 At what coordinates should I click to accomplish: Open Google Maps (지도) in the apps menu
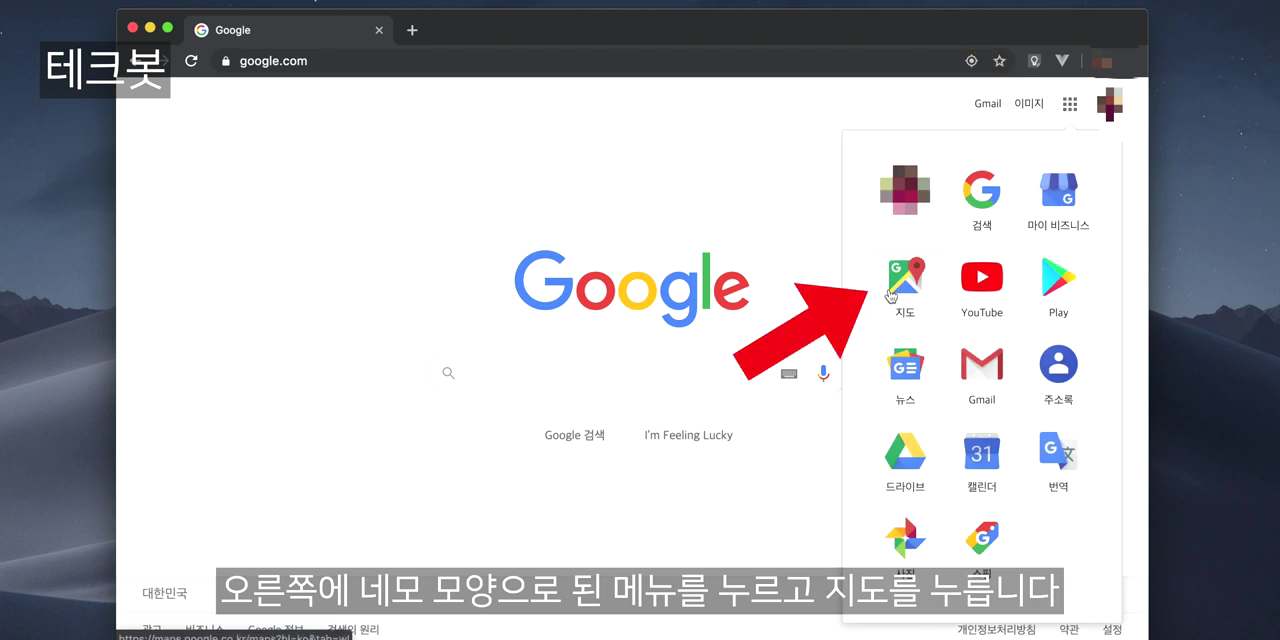(x=905, y=288)
